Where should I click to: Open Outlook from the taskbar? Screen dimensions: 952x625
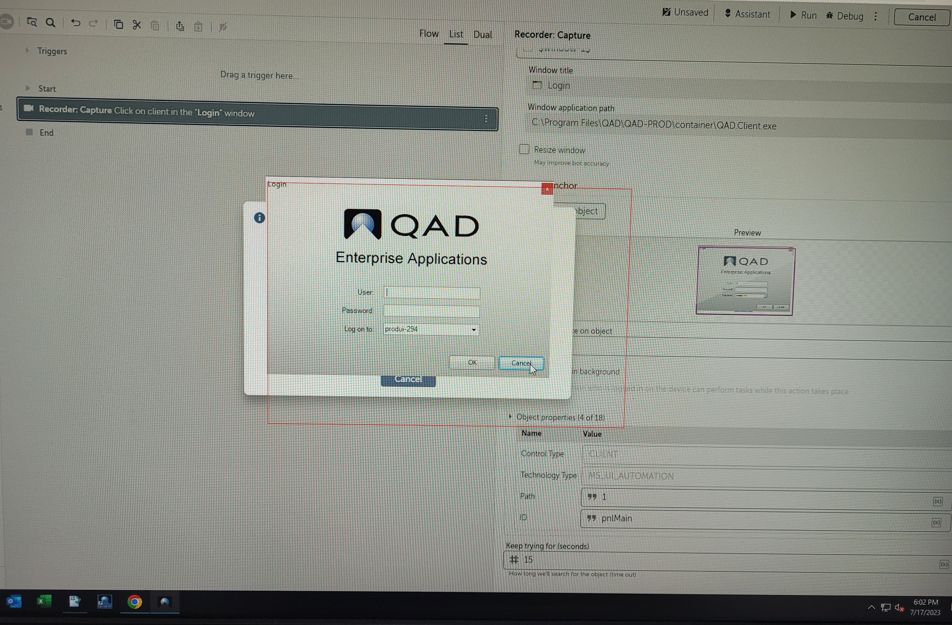pos(14,602)
